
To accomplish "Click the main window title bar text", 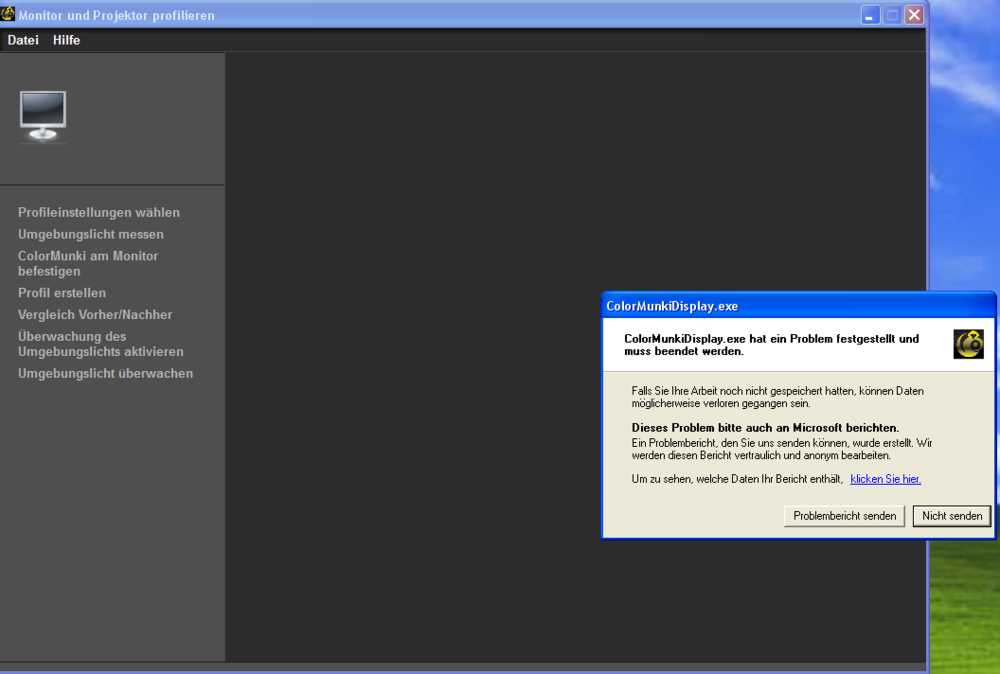I will (116, 16).
